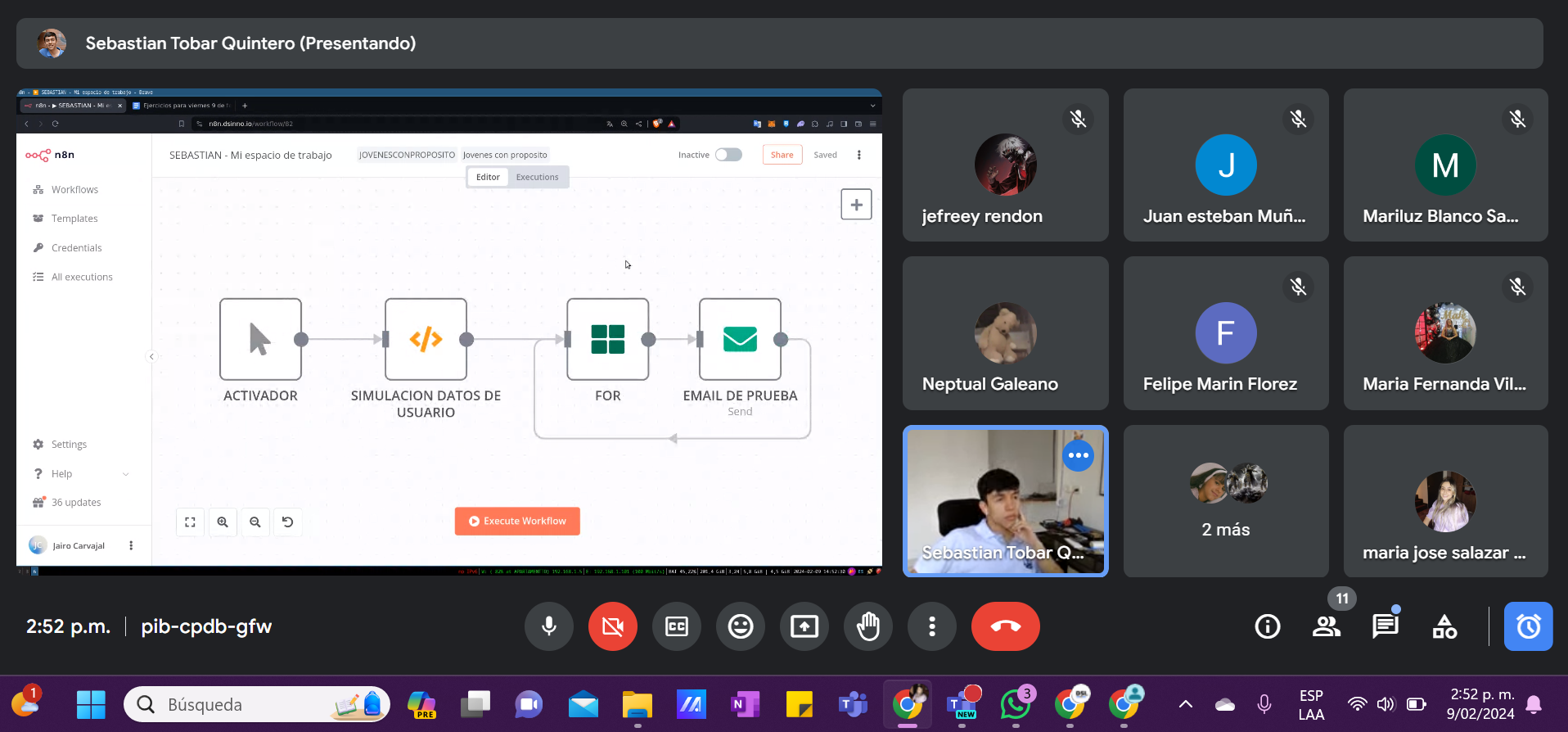
Task: Open Jairo Carvajal user menu dots
Action: coord(131,546)
